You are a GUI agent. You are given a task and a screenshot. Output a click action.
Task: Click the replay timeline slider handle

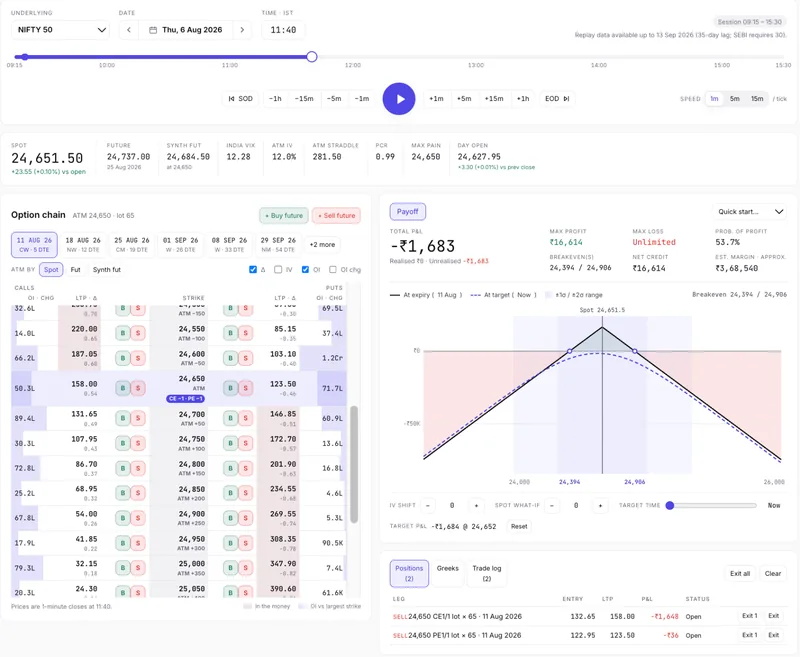(x=312, y=57)
